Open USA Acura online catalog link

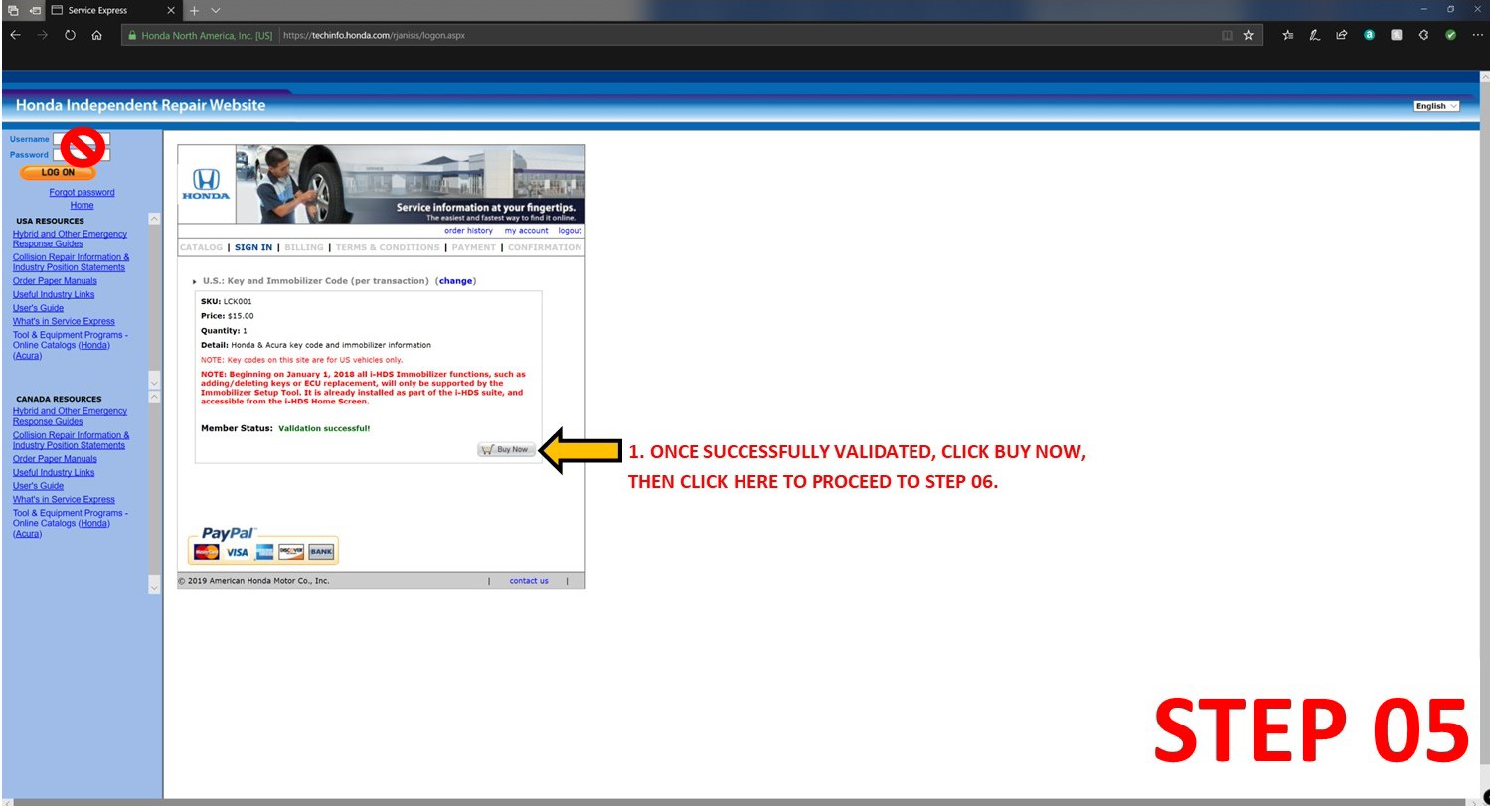coord(28,356)
